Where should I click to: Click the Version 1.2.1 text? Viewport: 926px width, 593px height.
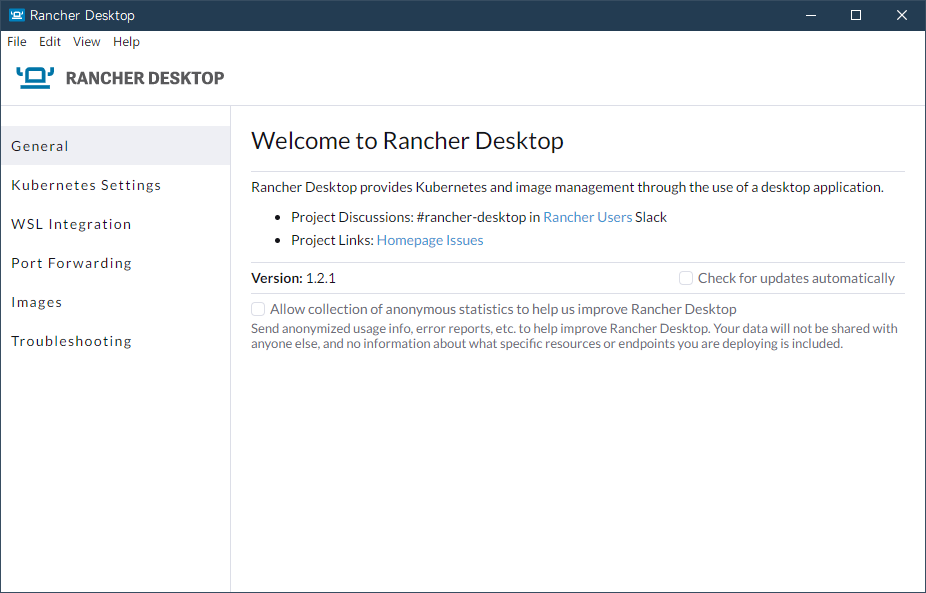[x=294, y=278]
